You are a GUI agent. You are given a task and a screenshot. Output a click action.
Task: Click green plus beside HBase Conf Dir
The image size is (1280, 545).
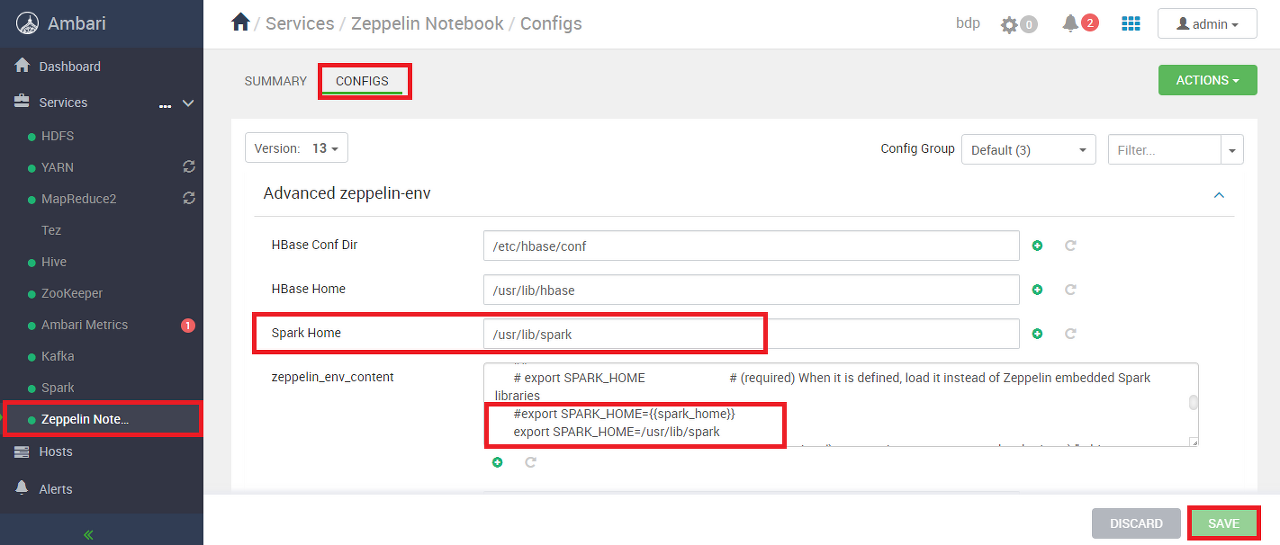(x=1037, y=246)
